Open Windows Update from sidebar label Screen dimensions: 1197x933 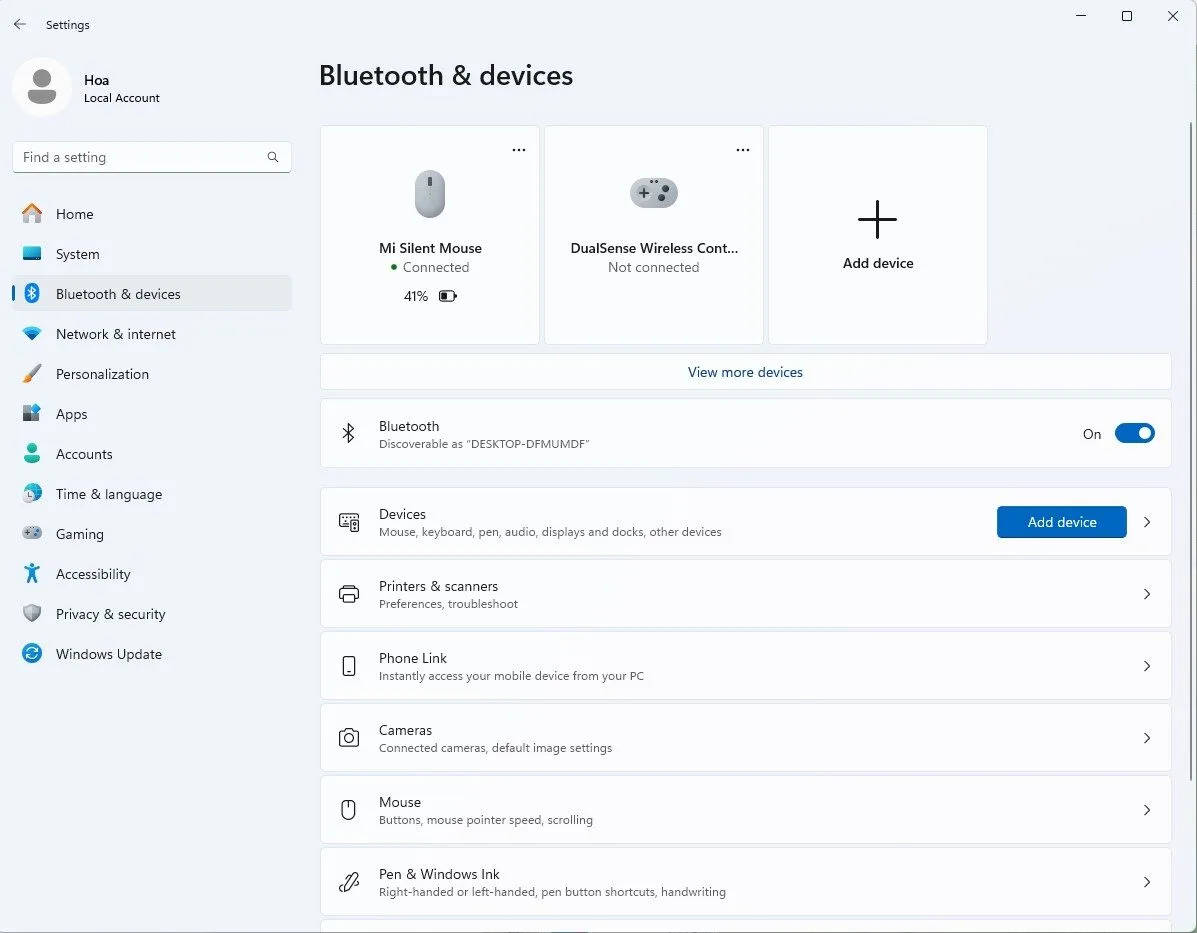(108, 654)
